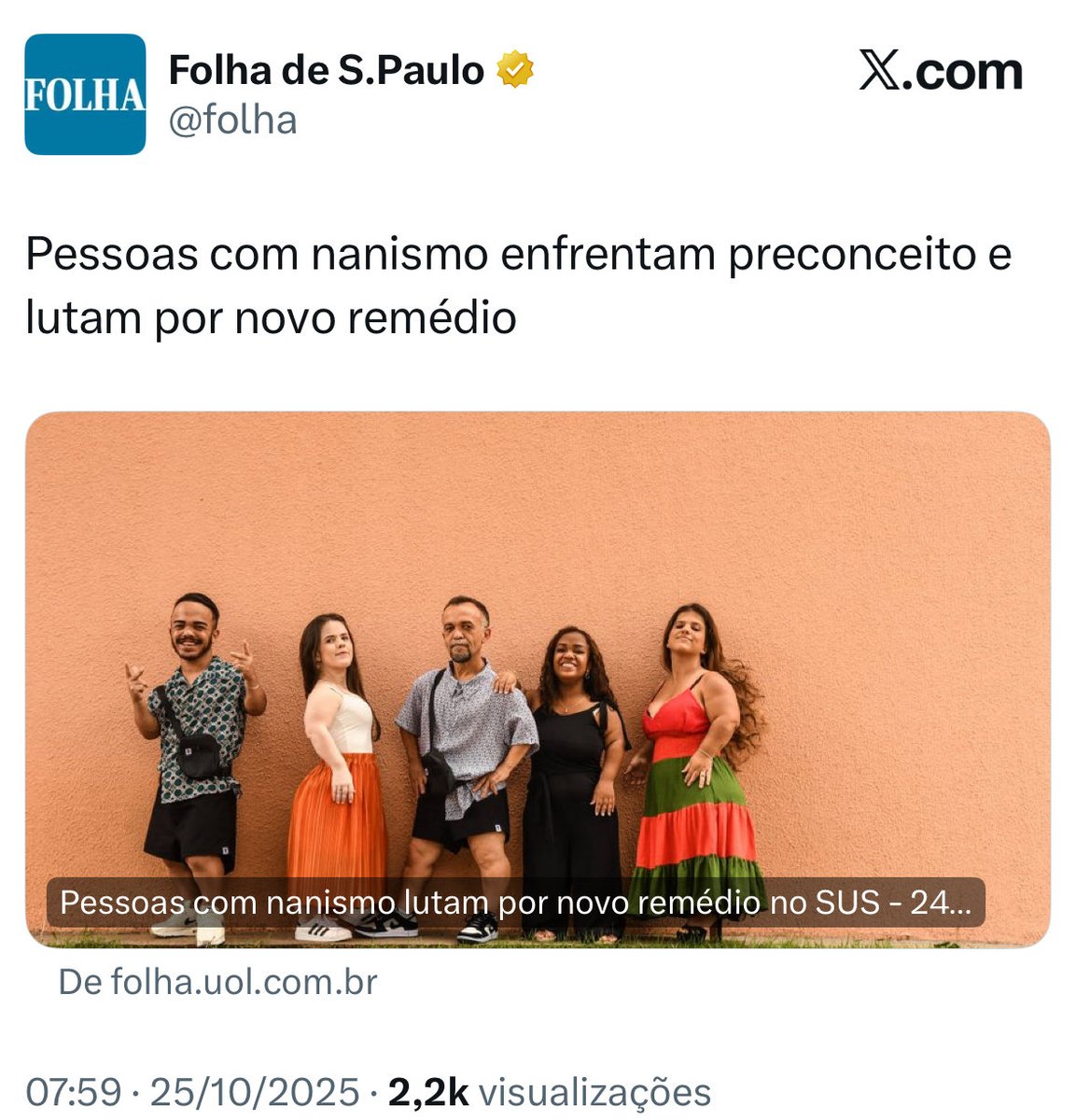1076x1120 pixels.
Task: Click the card caption mentioning SUS
Action: [516, 903]
